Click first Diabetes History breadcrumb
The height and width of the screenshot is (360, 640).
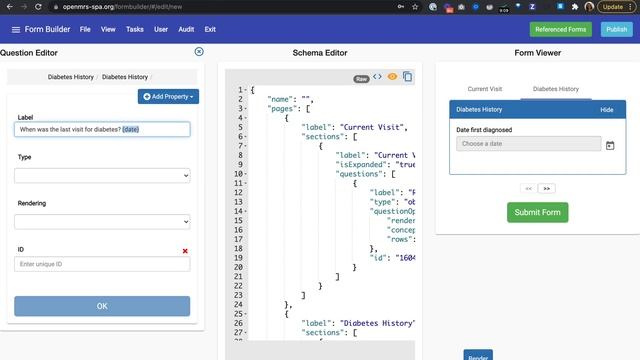pyautogui.click(x=71, y=77)
